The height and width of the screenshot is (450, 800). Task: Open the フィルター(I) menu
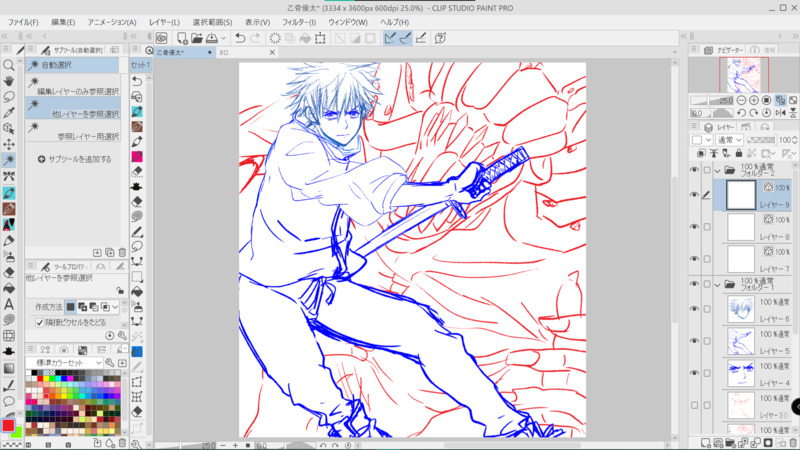pyautogui.click(x=299, y=22)
